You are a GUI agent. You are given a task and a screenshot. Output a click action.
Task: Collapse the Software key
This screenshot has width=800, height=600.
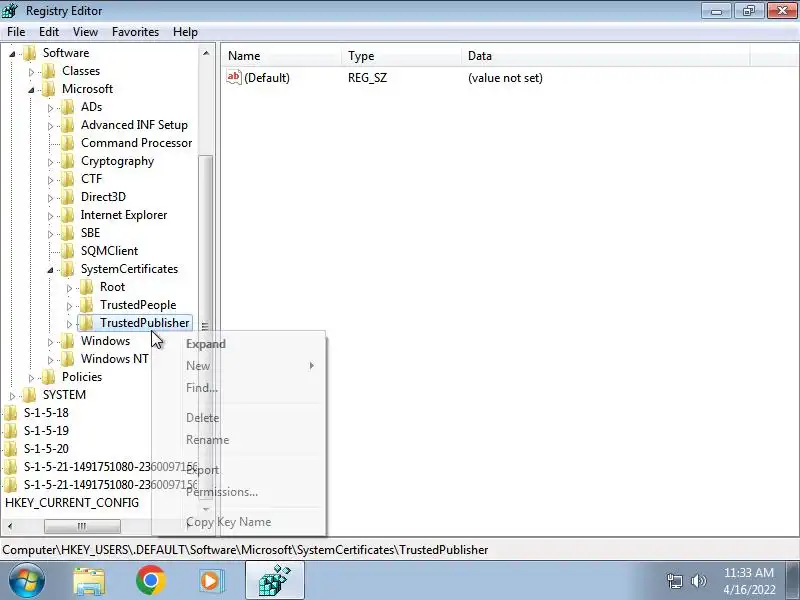click(12, 54)
